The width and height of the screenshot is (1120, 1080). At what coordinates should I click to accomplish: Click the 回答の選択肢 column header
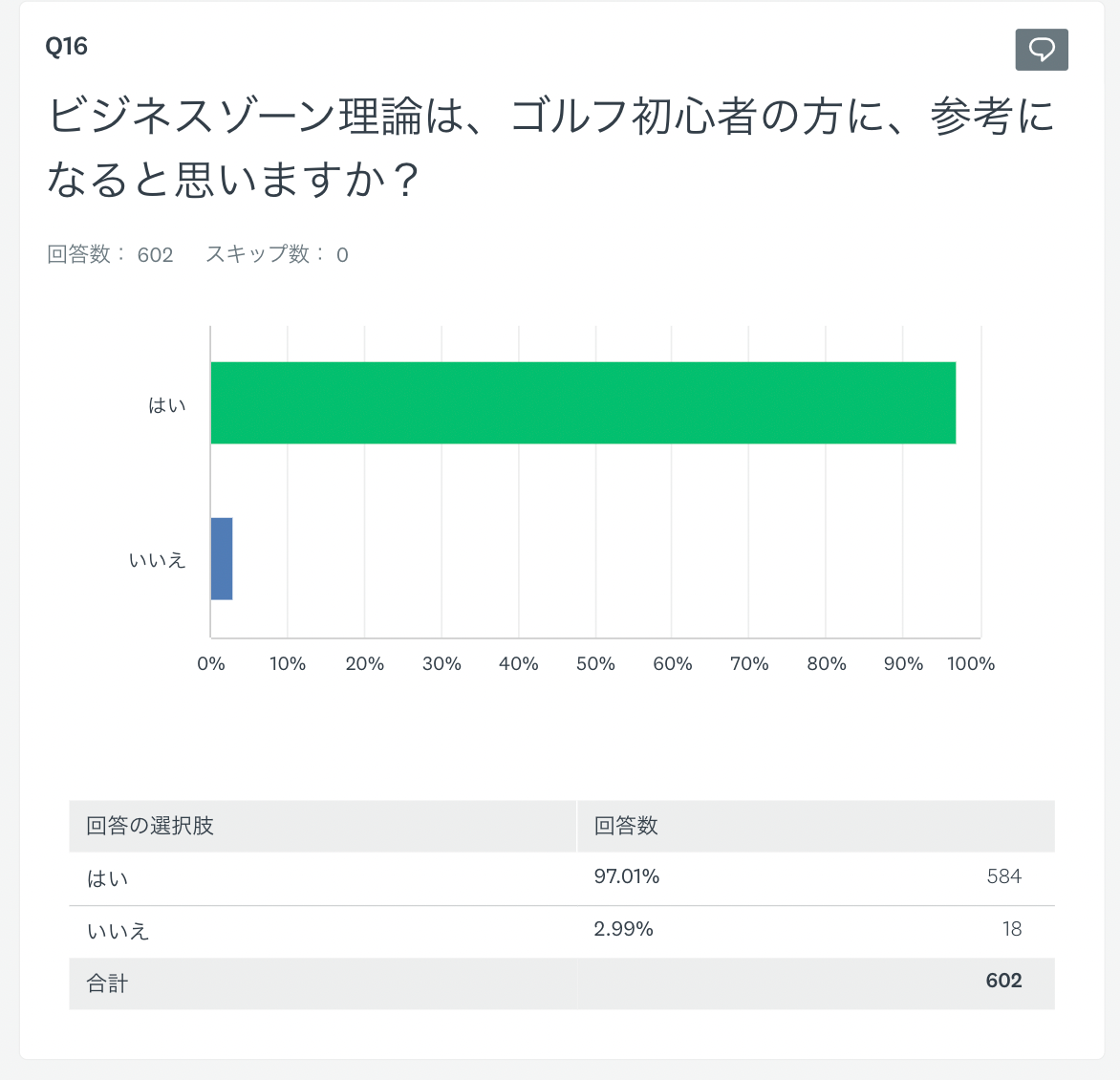point(150,826)
